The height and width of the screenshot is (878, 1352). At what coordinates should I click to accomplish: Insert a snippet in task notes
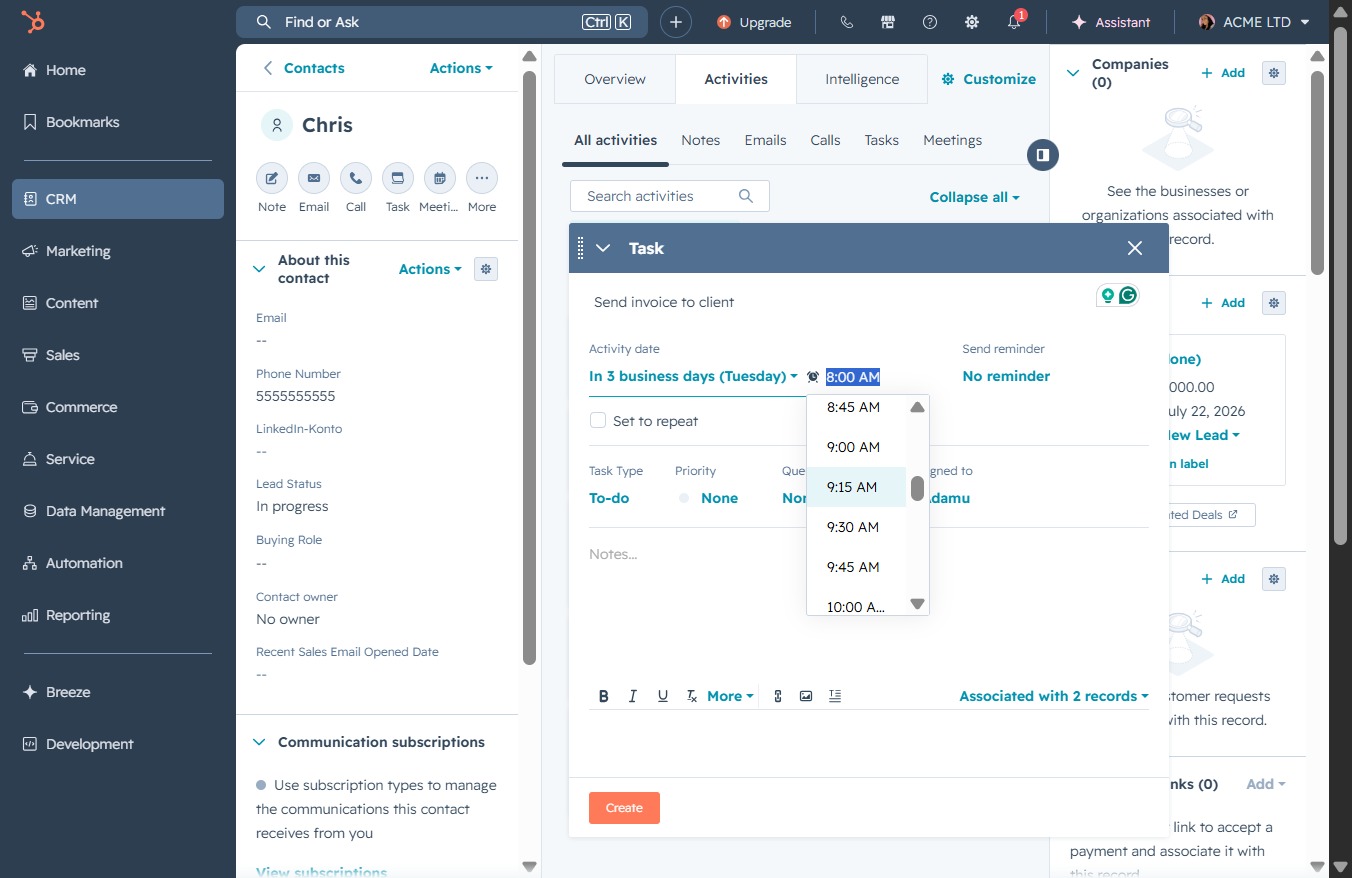point(835,696)
